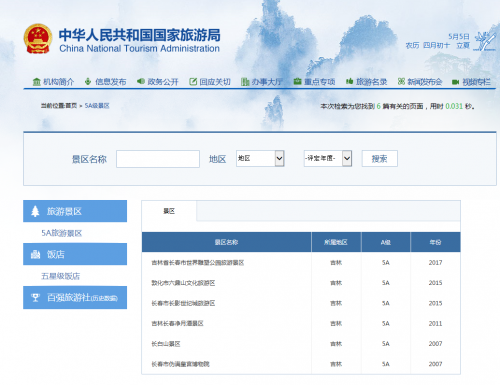The width and height of the screenshot is (500, 385).
Task: Open 敦化市六鼎山文化旅游区 entry
Action: point(183,283)
